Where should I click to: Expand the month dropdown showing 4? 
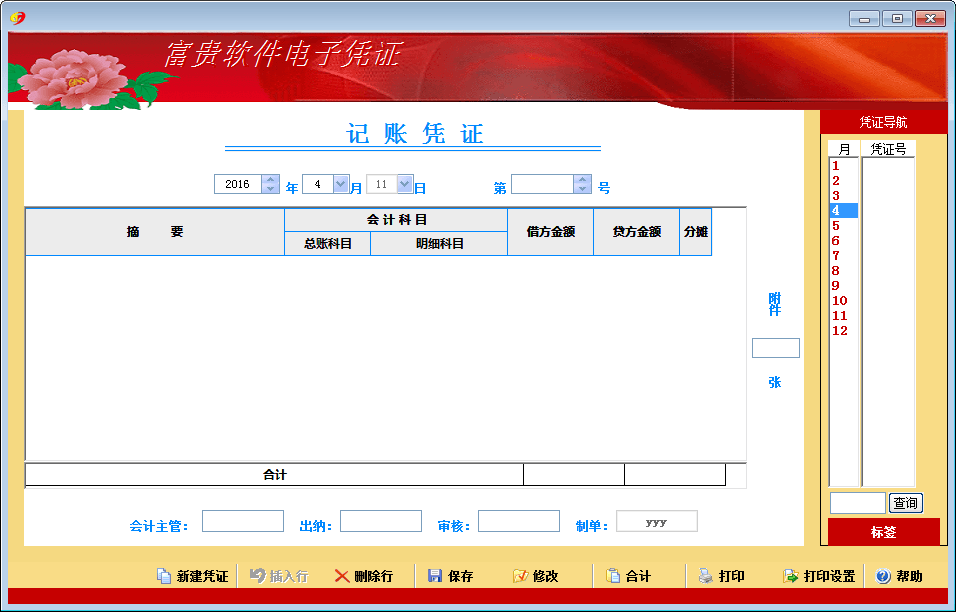coord(340,184)
